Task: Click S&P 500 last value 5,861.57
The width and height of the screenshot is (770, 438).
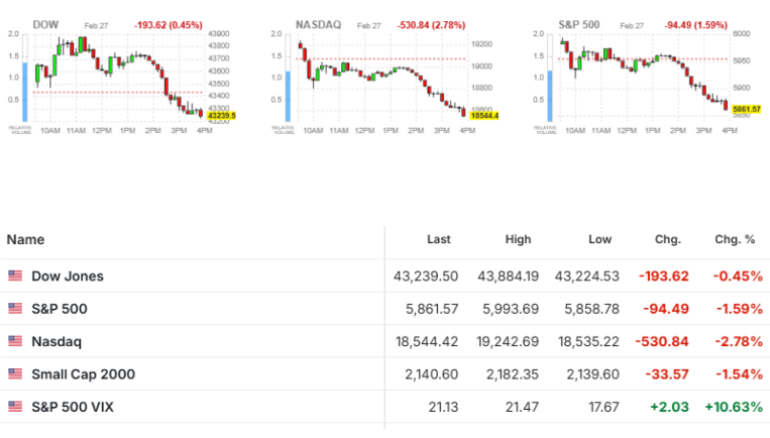Action: (432, 309)
